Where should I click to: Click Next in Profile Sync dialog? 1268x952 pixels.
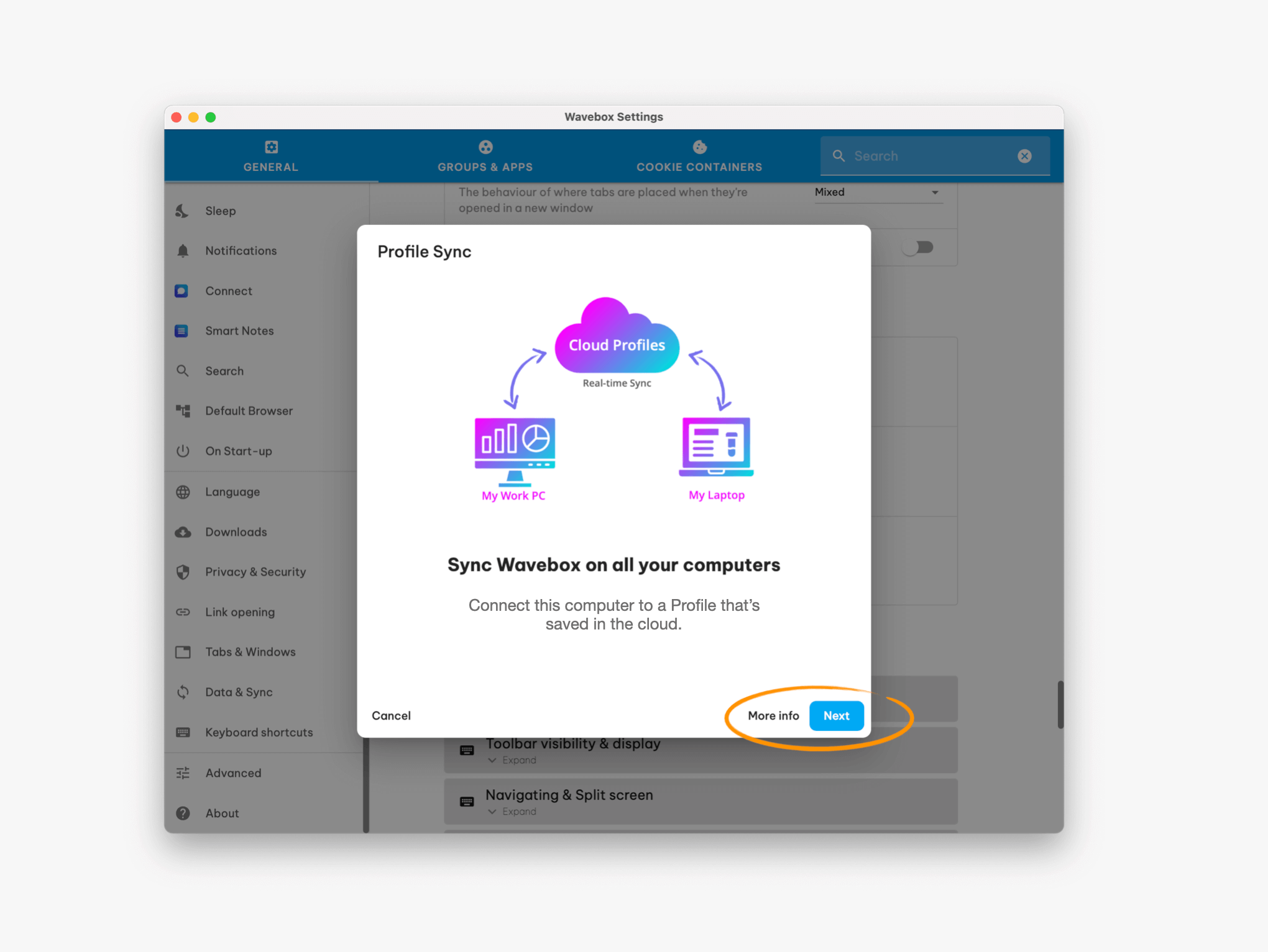pos(836,716)
